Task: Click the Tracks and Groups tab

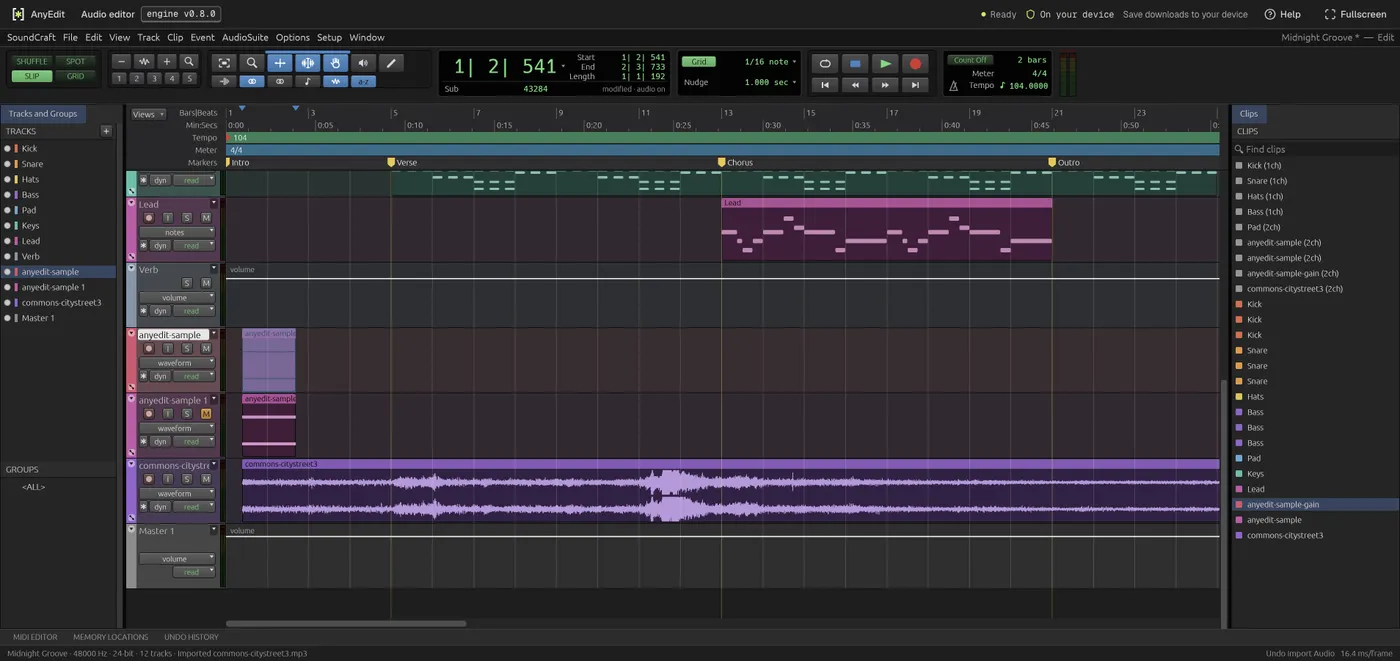Action: pyautogui.click(x=43, y=114)
